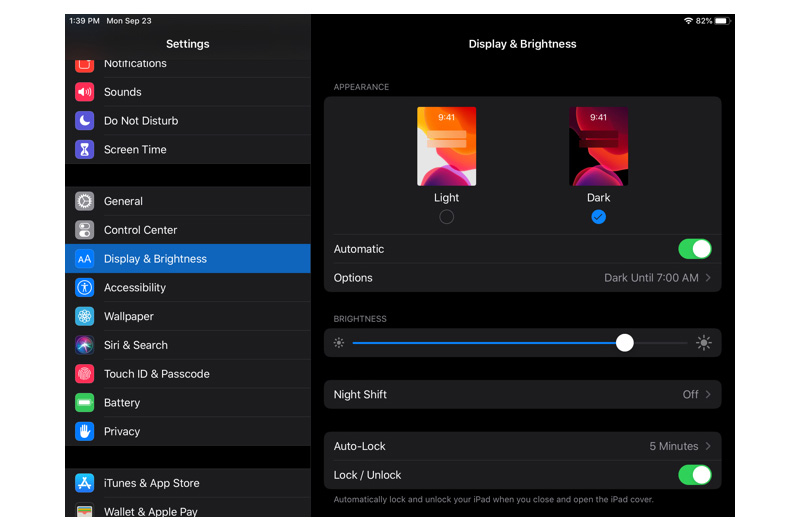Open Accessibility settings
800x530 pixels.
click(188, 288)
